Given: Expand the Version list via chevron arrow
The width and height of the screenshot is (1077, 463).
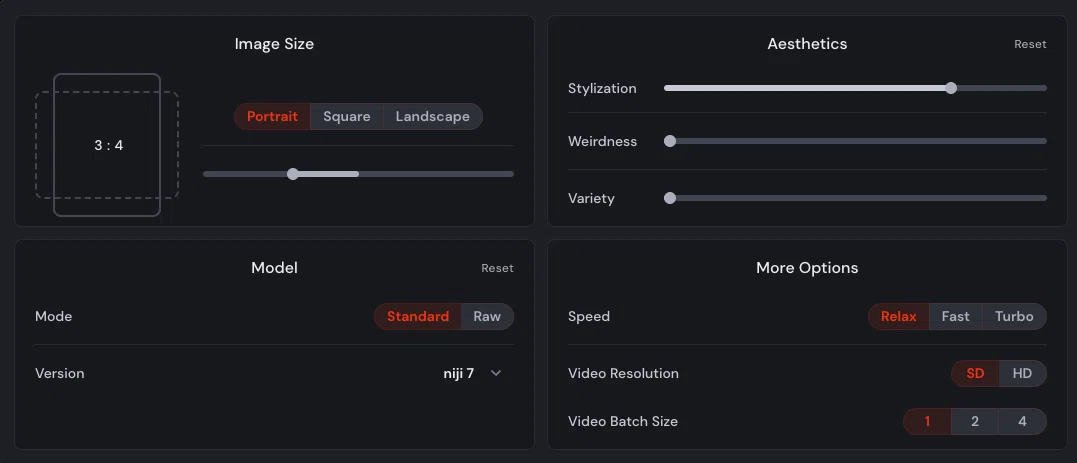Looking at the screenshot, I should point(496,373).
